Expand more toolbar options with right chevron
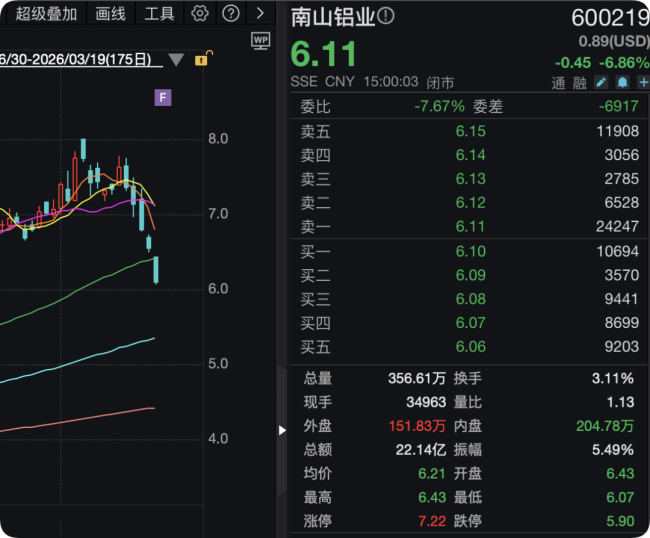Screen dimensions: 650x538 click(x=260, y=13)
